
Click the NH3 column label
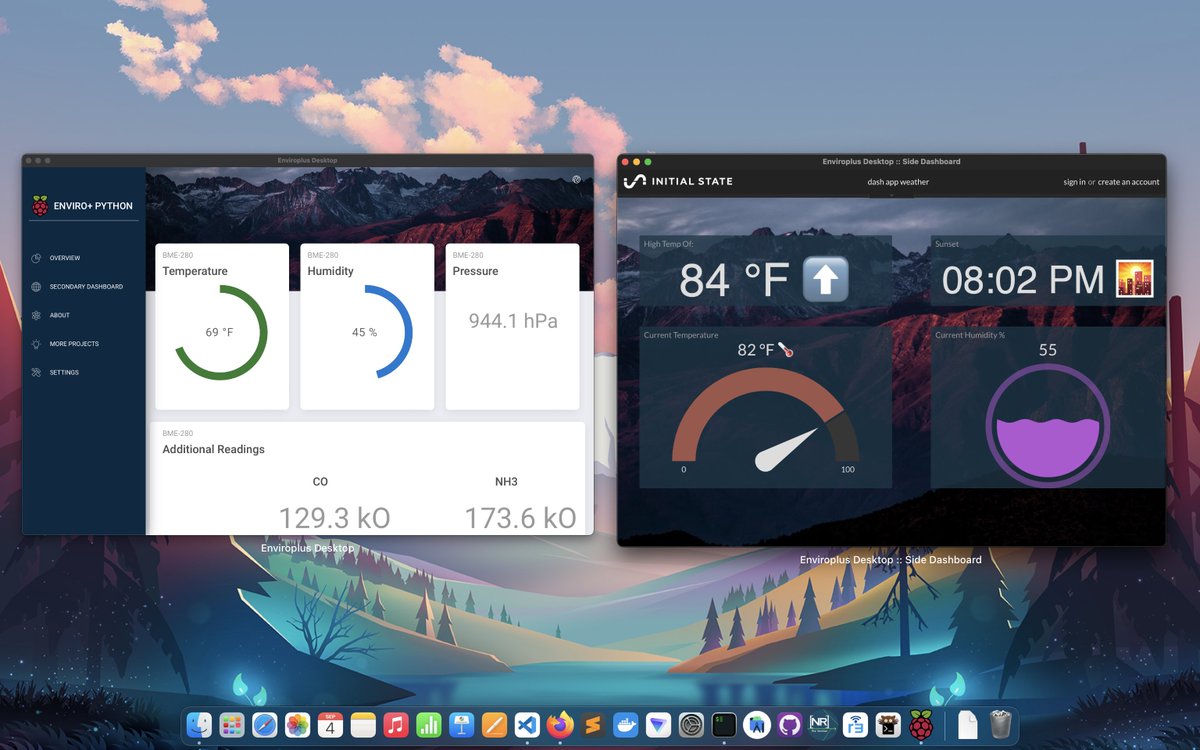point(506,482)
